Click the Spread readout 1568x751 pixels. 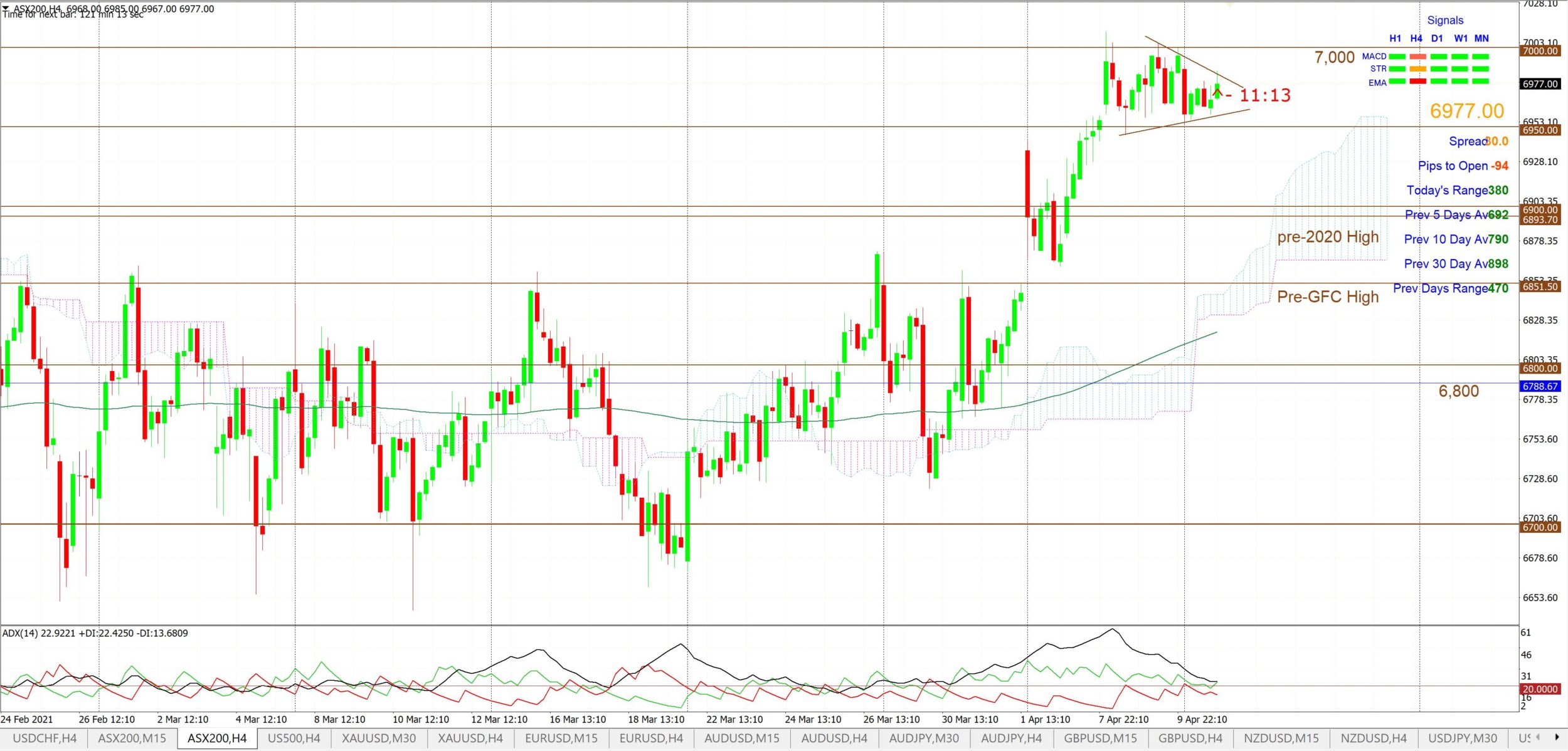pyautogui.click(x=1478, y=141)
